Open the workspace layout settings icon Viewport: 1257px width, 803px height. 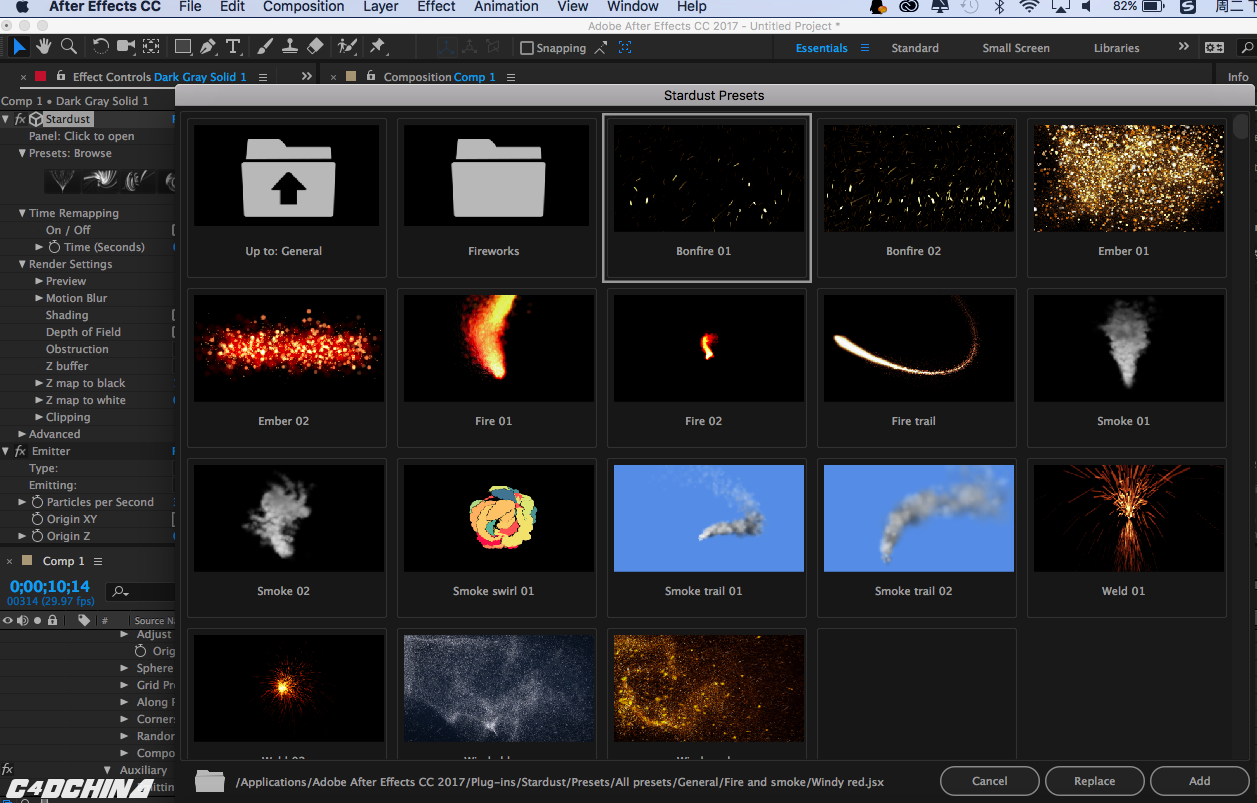[x=1214, y=48]
